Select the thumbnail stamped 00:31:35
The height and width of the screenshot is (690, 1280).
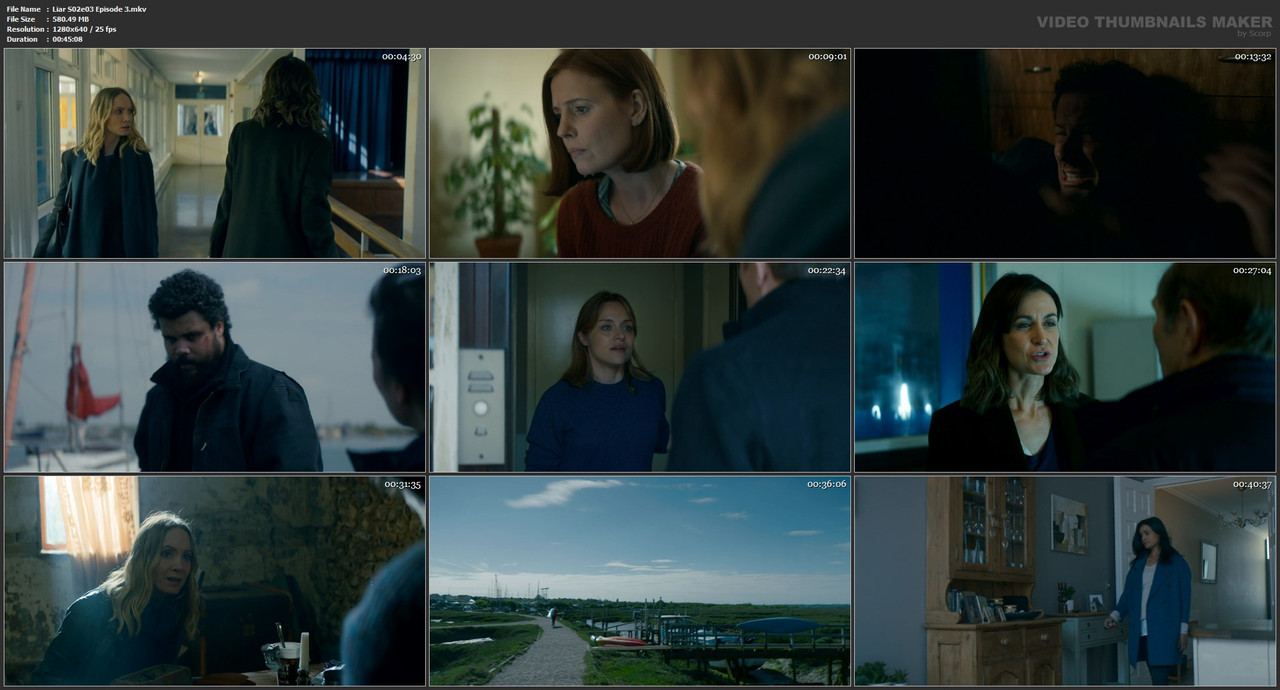(x=215, y=581)
